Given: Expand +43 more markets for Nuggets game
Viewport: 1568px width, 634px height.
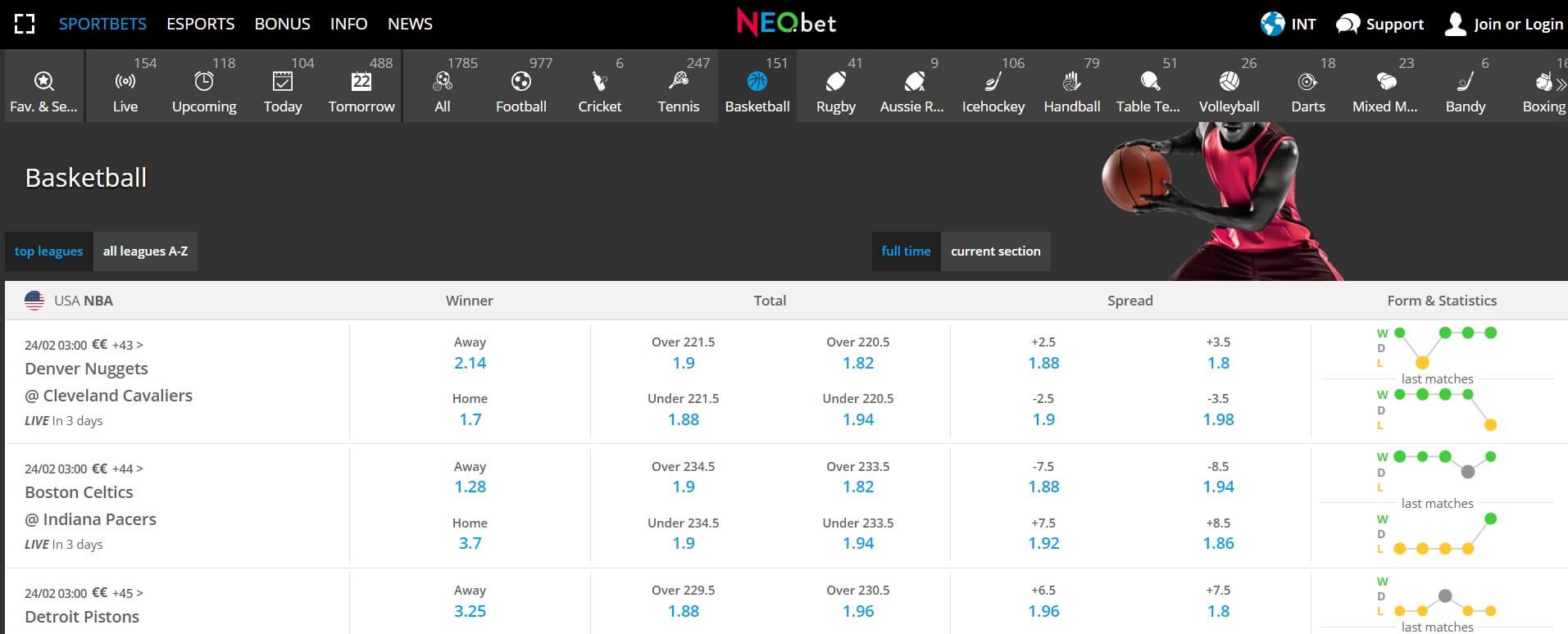Looking at the screenshot, I should [x=127, y=345].
